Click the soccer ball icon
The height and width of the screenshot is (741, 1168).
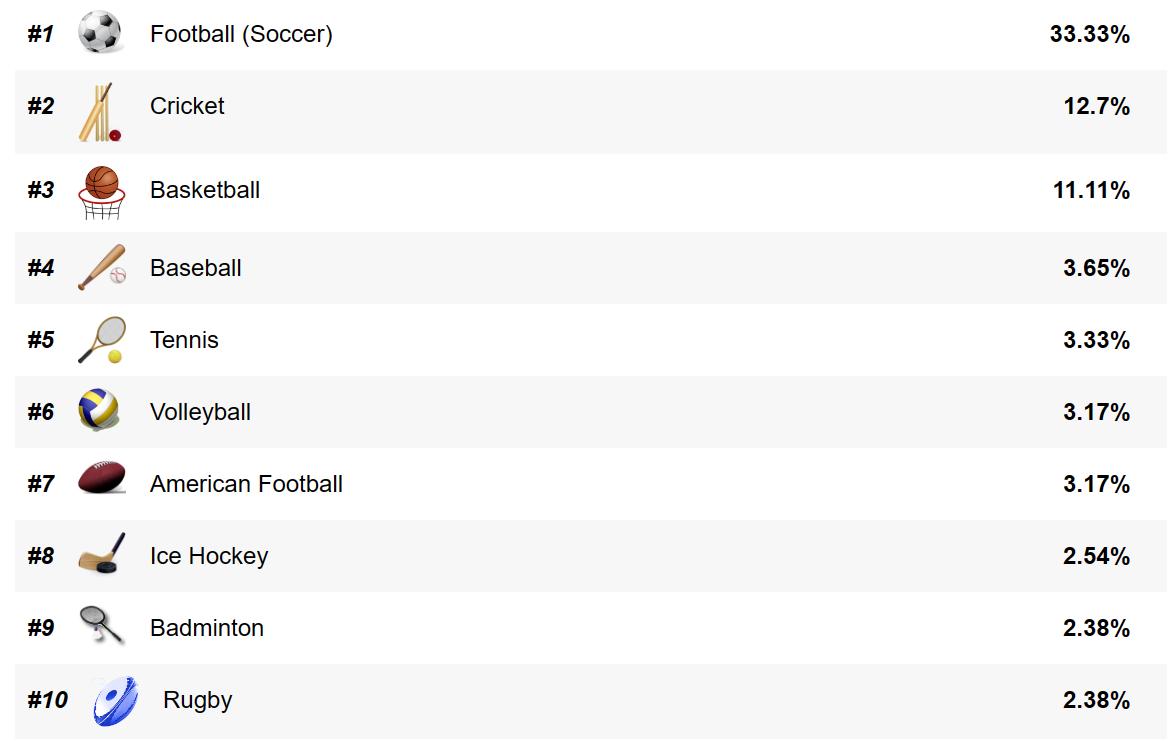click(x=100, y=33)
